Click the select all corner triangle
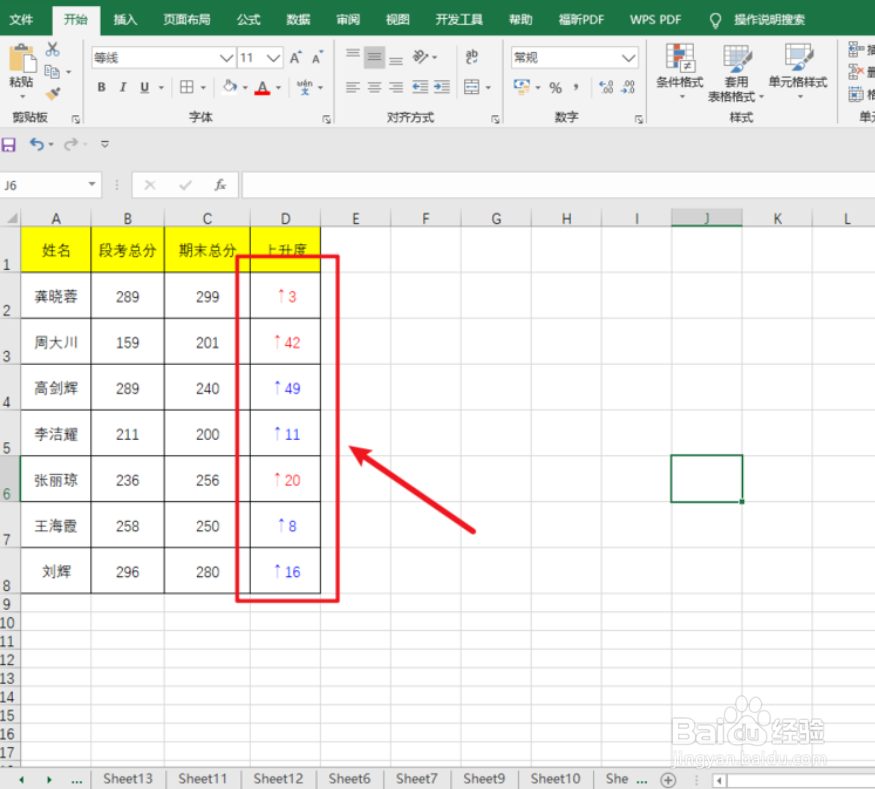The height and width of the screenshot is (789, 875). tap(11, 218)
